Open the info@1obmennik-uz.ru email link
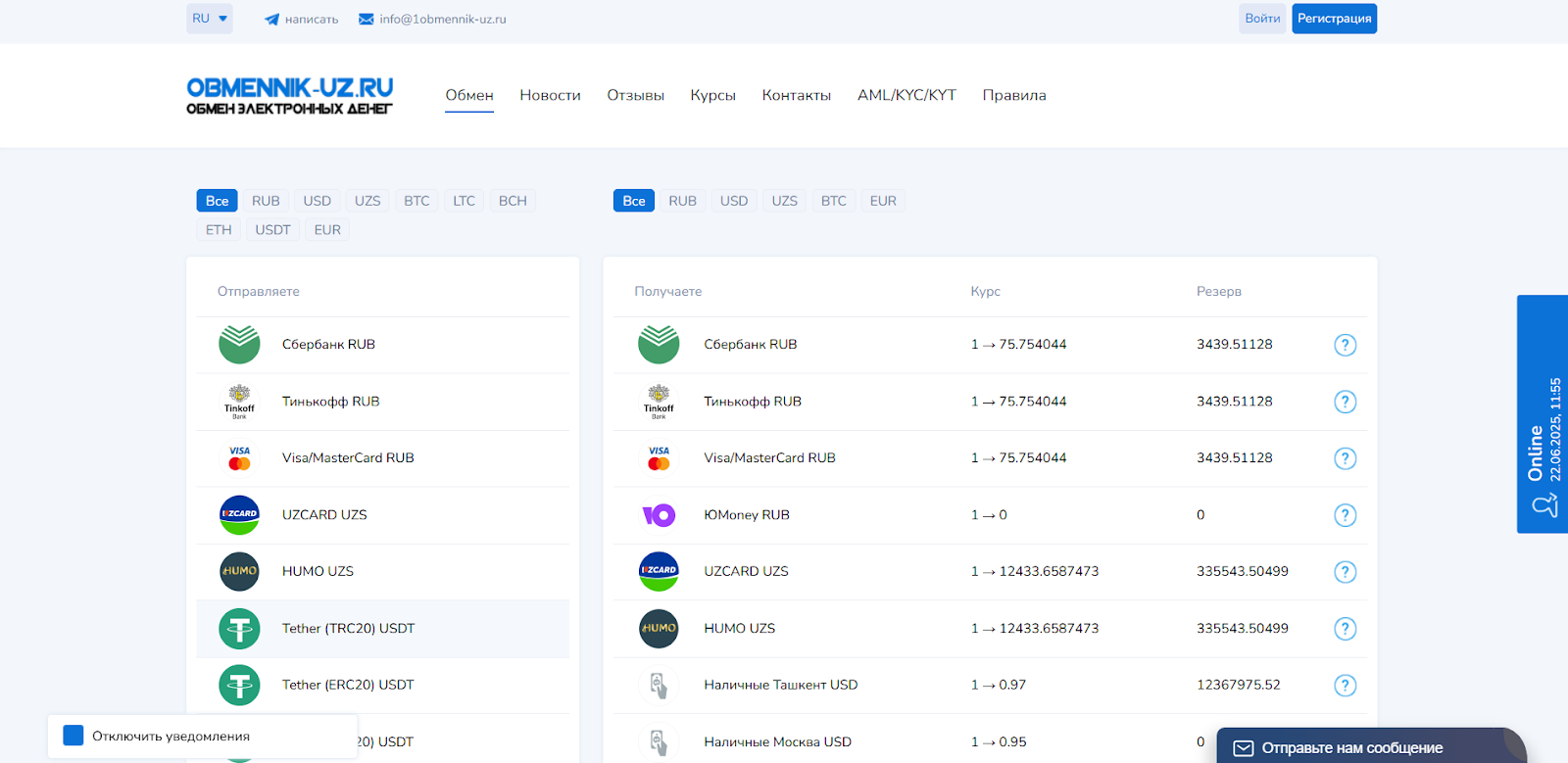Viewport: 1568px width, 763px height. 443,20
